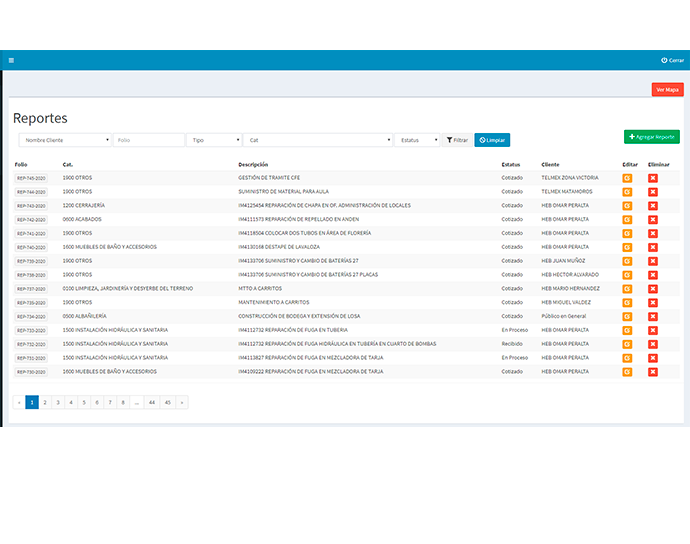Jump to page 45 in pagination
Screen dimensions: 690x544
click(167, 402)
